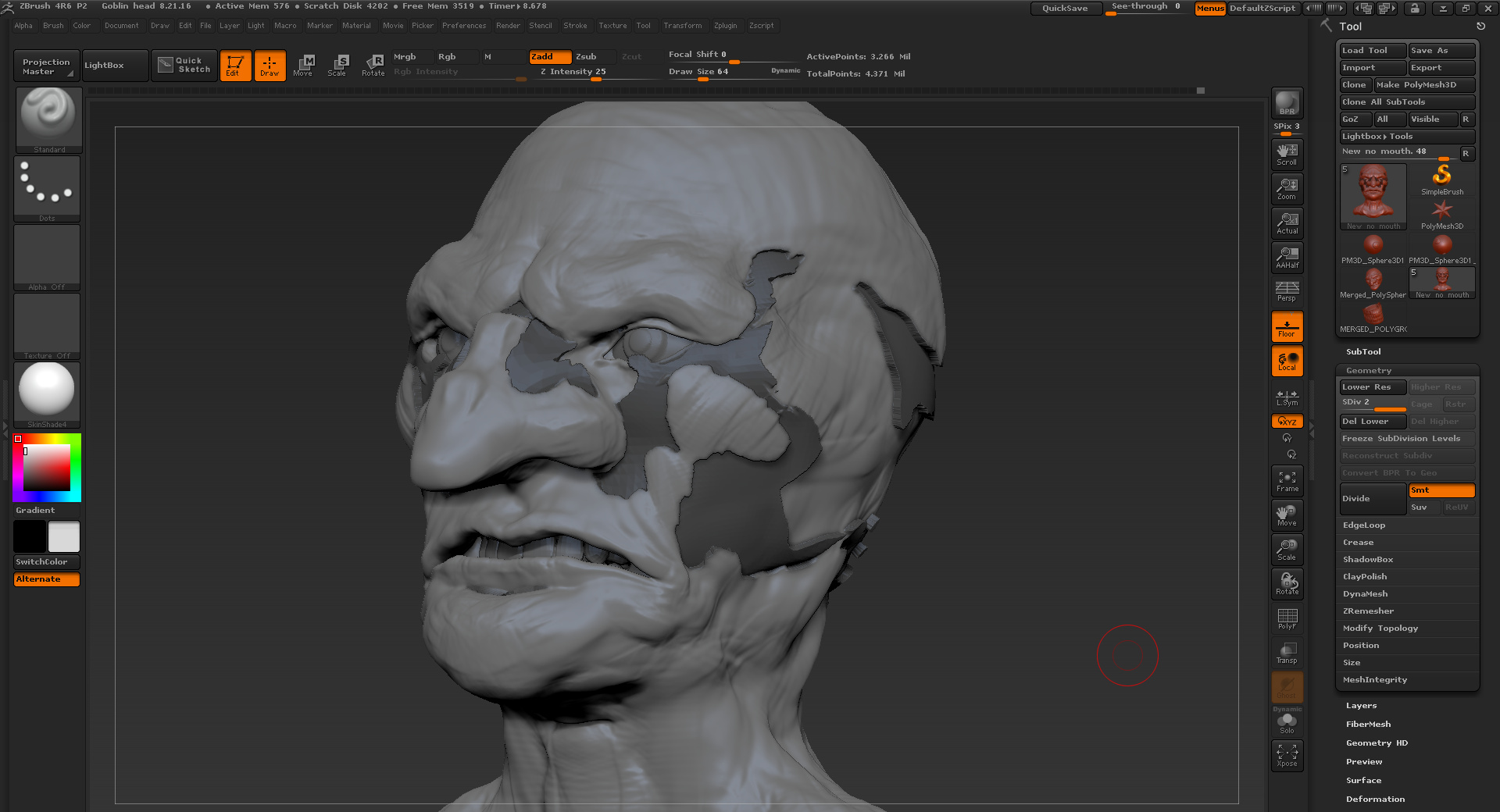Select the SimpleBrush tool
The image size is (1500, 812).
click(1442, 180)
